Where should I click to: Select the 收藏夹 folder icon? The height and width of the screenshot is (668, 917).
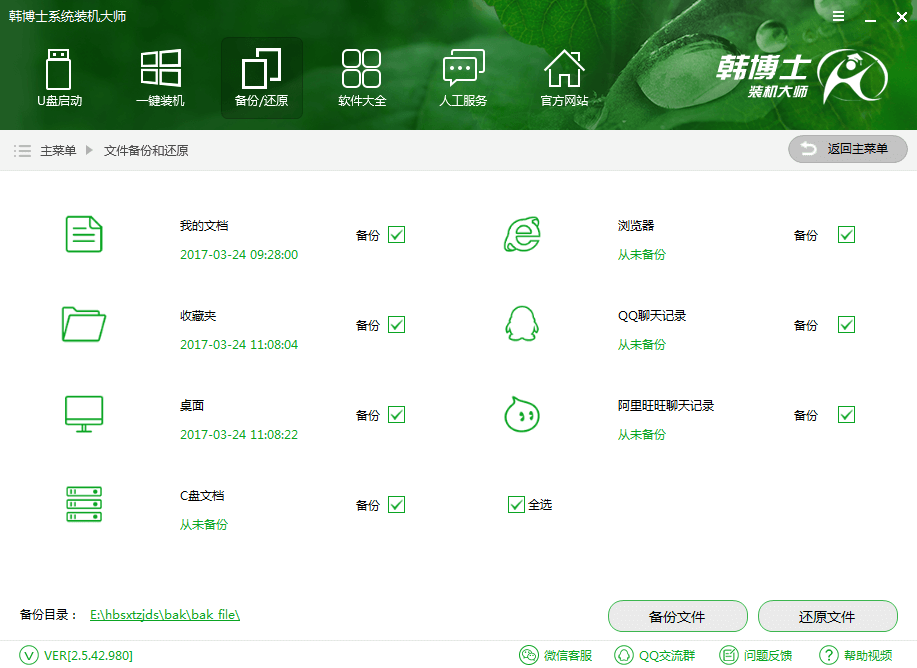84,324
